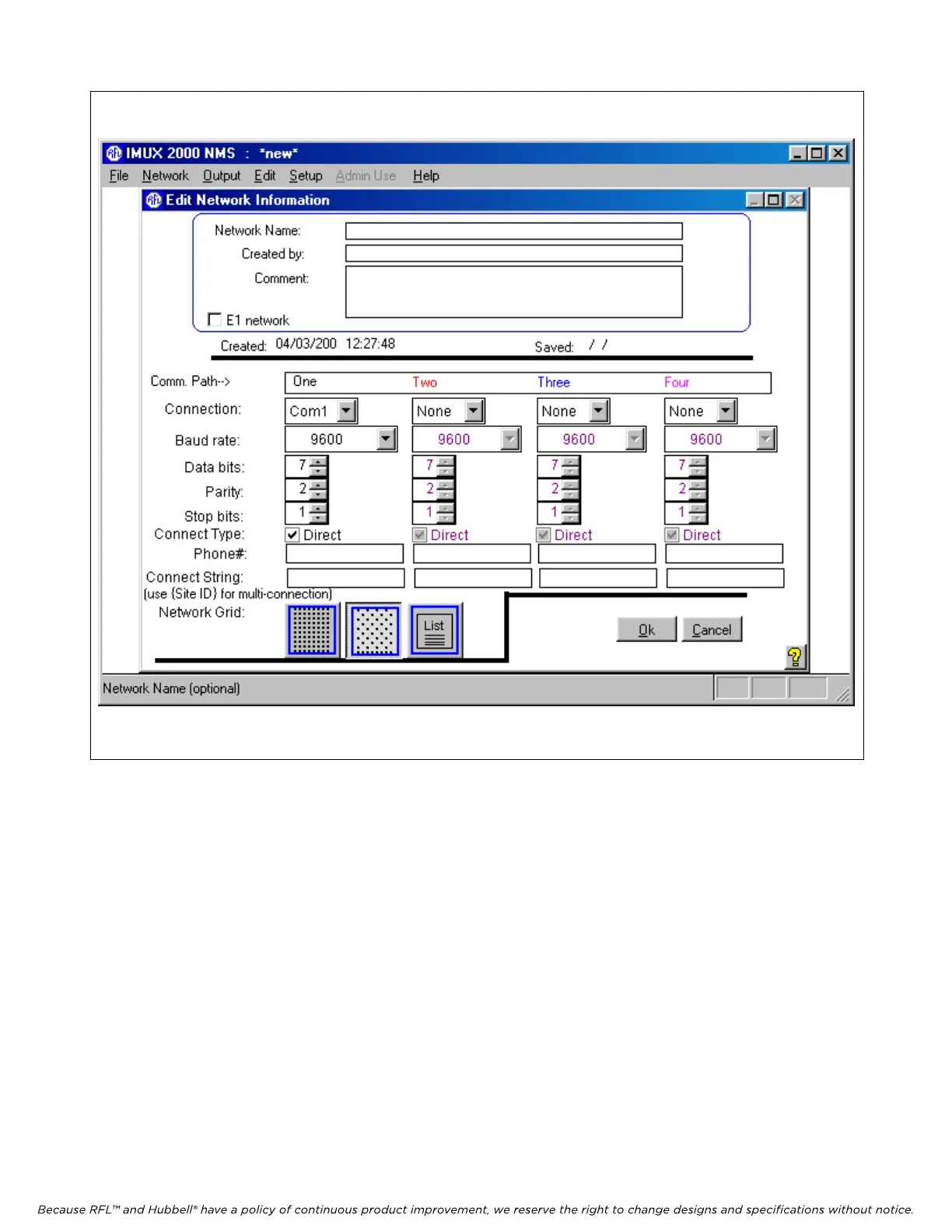The image size is (952, 1232).
Task: Open the Setup menu
Action: coord(306,176)
